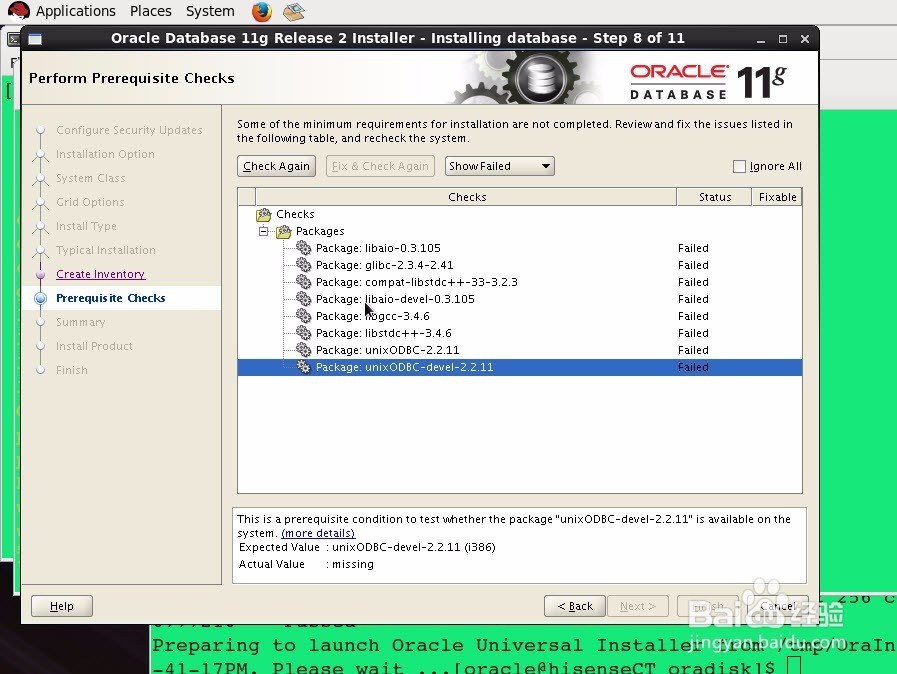This screenshot has height=674, width=897.
Task: Click the Checks root tree label
Action: 295,214
